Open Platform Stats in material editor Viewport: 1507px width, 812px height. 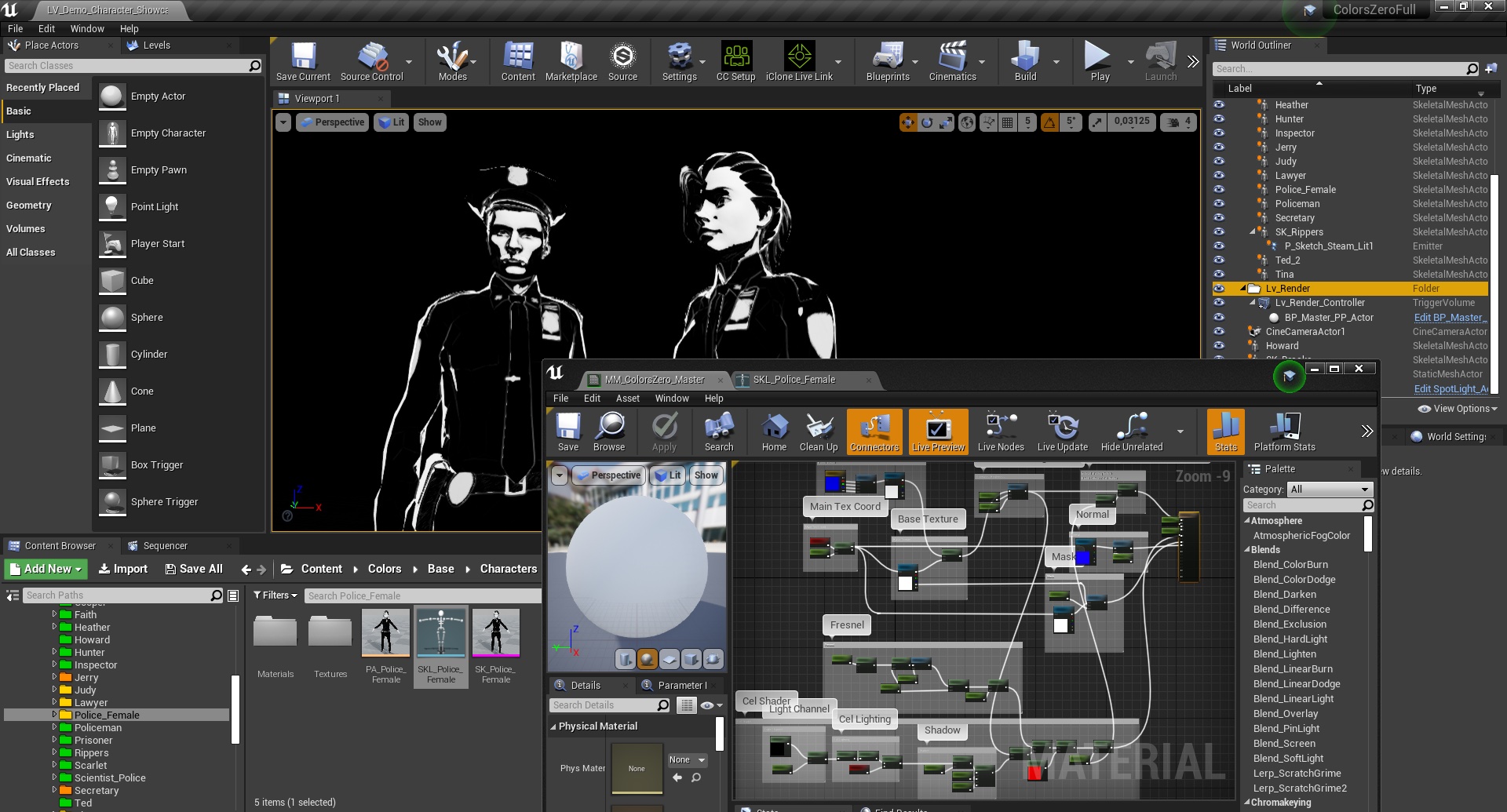(x=1284, y=432)
